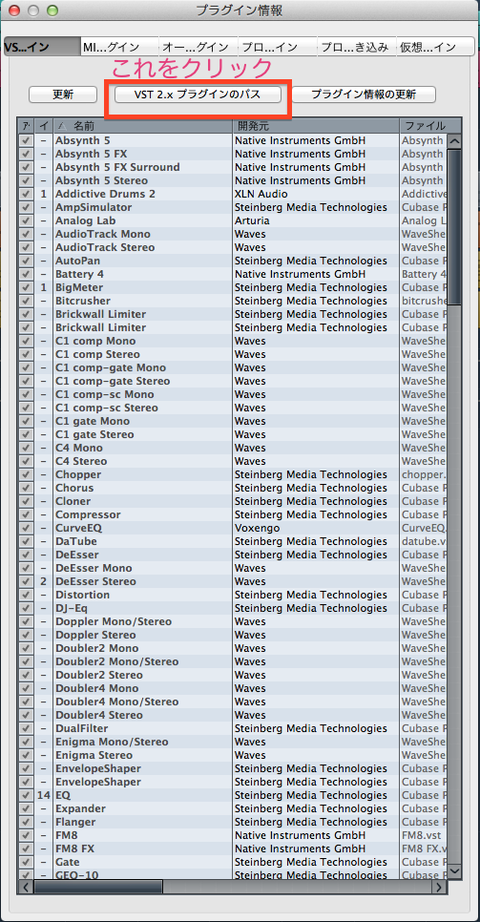Select the Flanger row
The width and height of the screenshot is (480, 922).
tap(234, 822)
